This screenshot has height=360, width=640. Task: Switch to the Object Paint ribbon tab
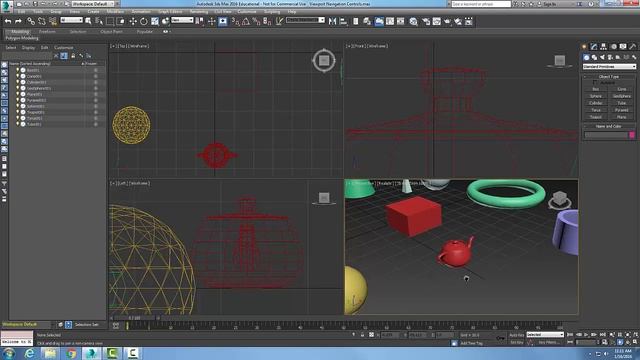pyautogui.click(x=111, y=31)
